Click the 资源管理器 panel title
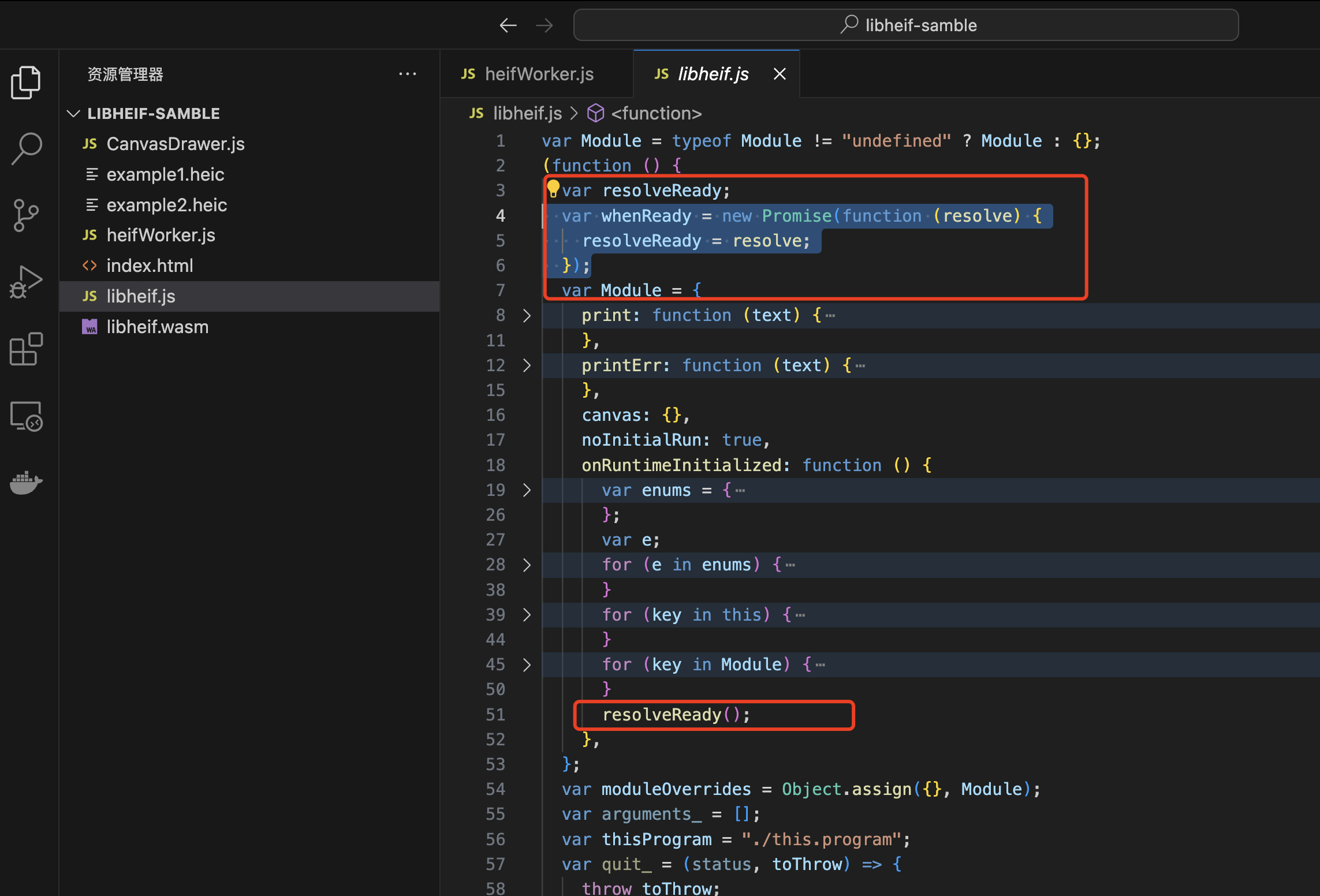This screenshot has height=896, width=1320. [125, 74]
